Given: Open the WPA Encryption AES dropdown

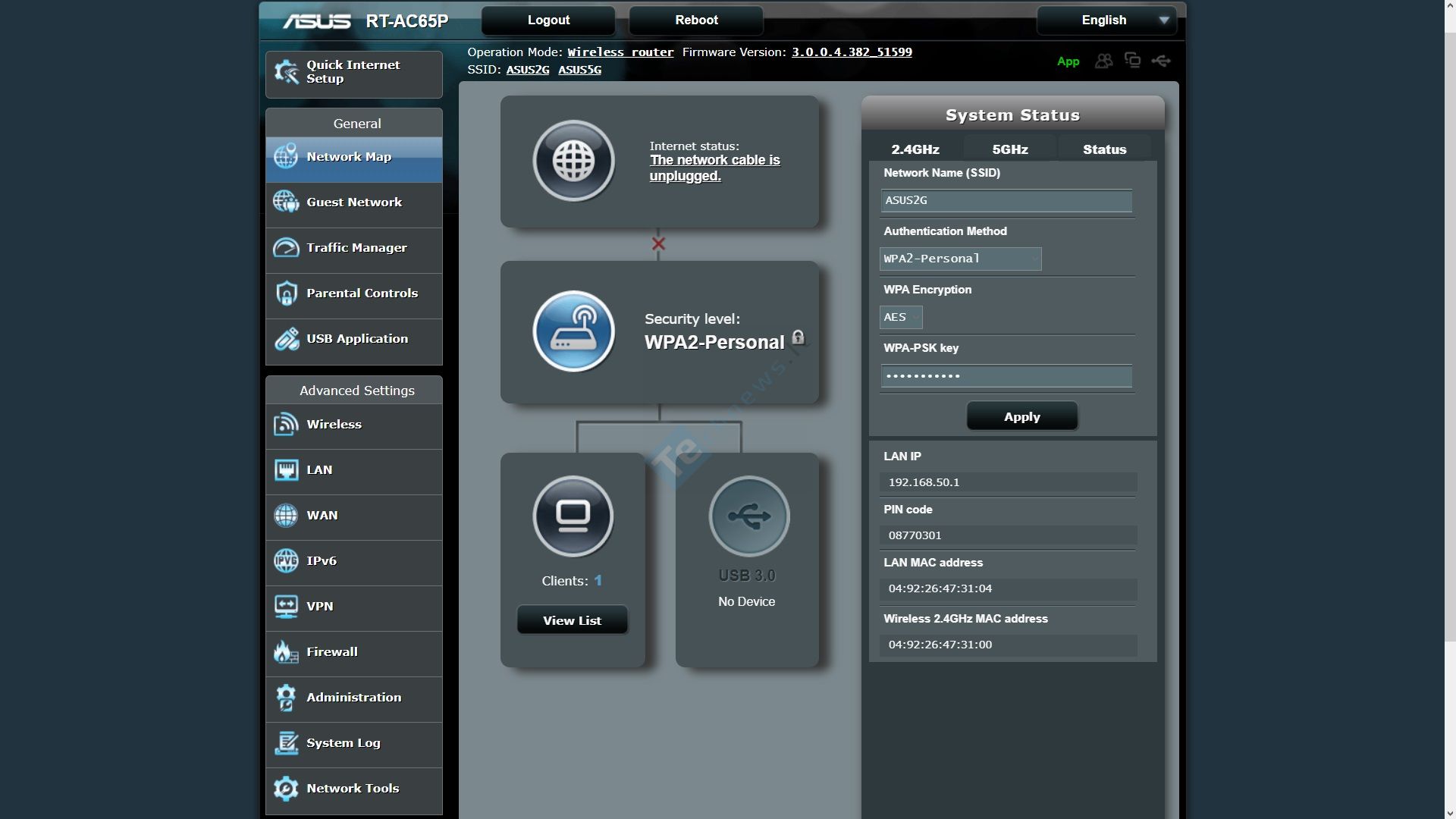Looking at the screenshot, I should (901, 317).
